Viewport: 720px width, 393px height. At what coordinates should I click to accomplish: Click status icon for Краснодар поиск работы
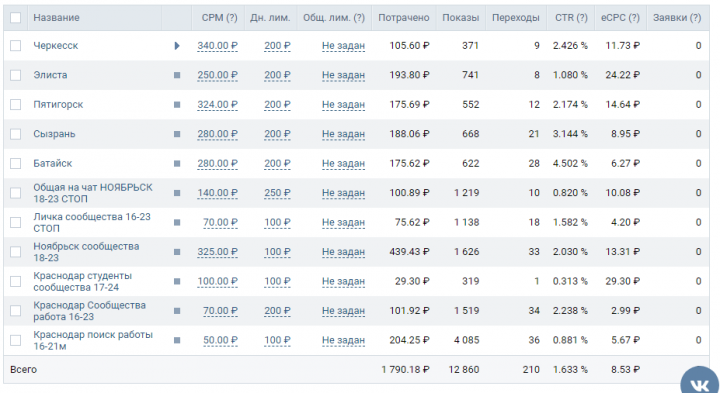pos(177,340)
